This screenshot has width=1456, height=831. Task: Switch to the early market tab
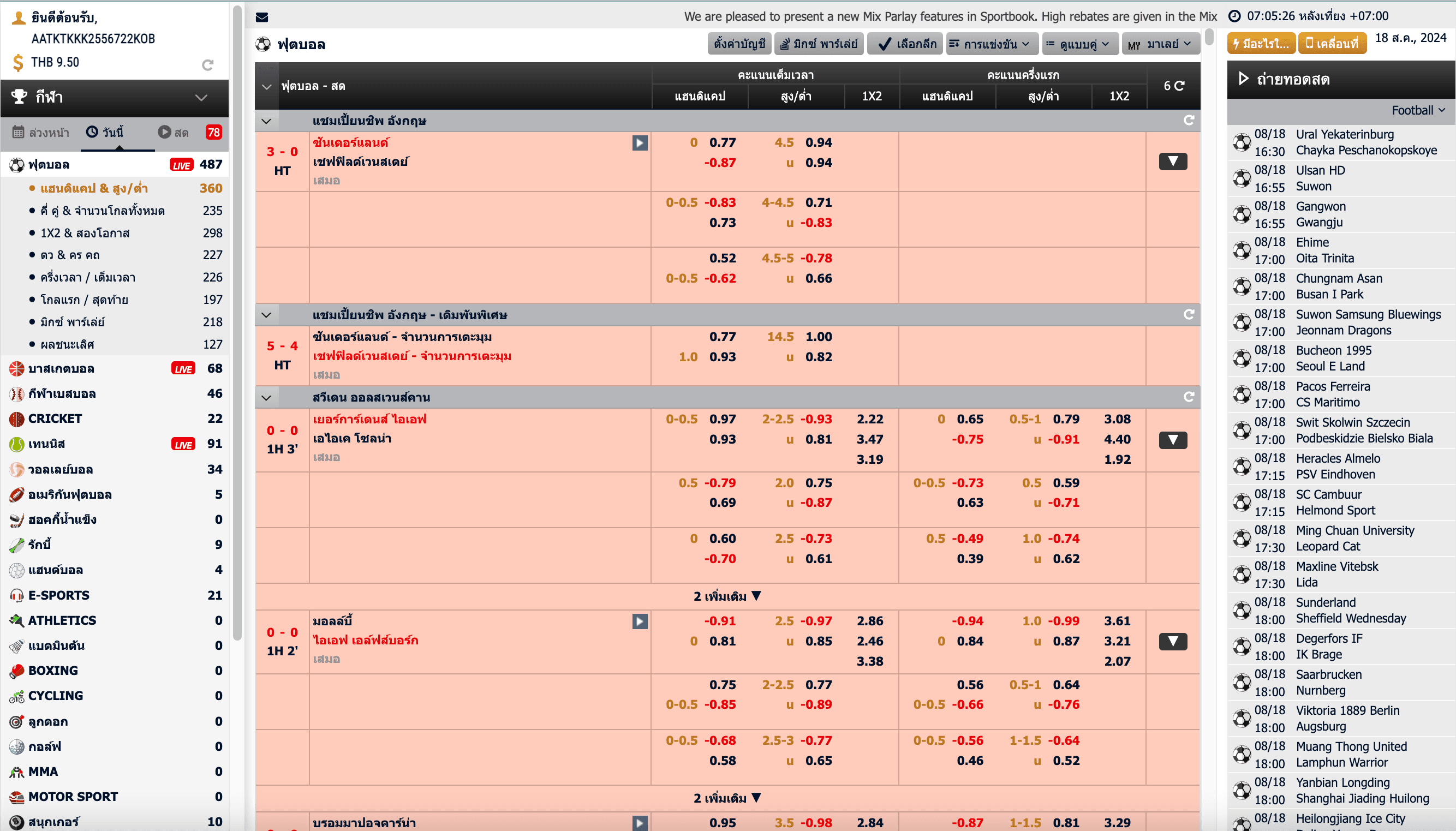pos(40,133)
